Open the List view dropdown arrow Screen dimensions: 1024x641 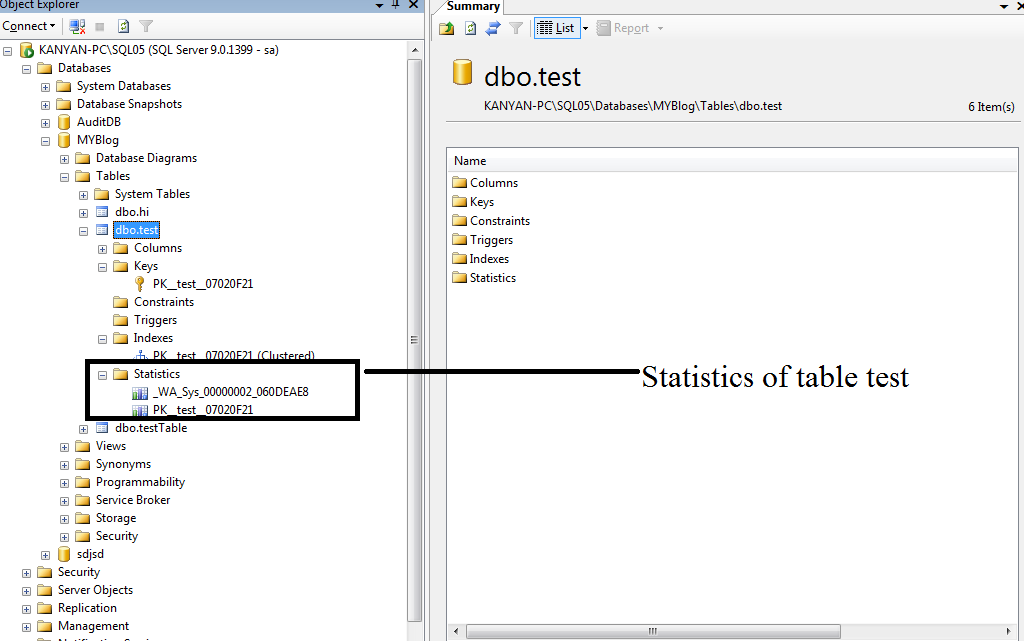coord(585,29)
